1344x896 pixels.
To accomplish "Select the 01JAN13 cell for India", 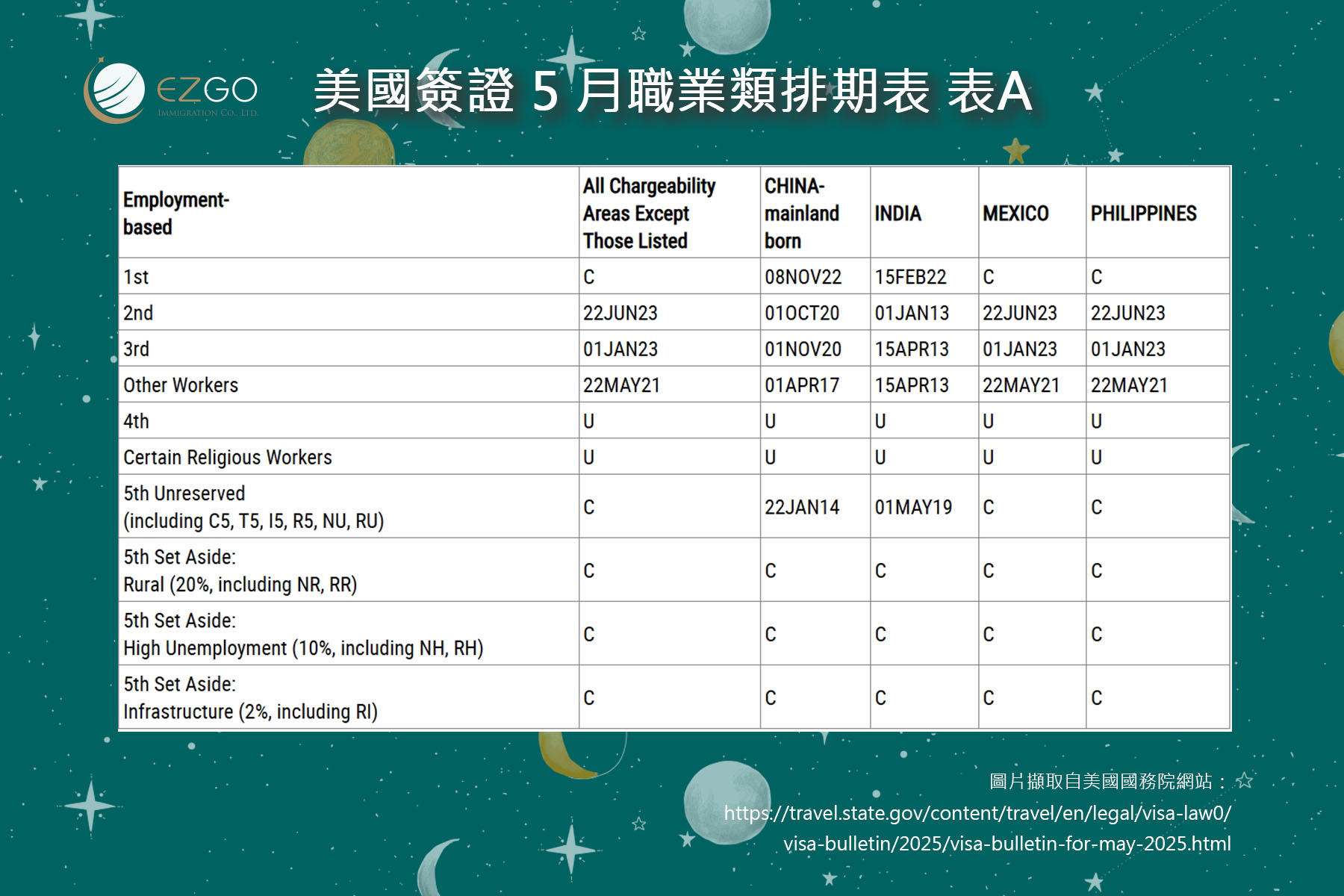I will pyautogui.click(x=912, y=313).
